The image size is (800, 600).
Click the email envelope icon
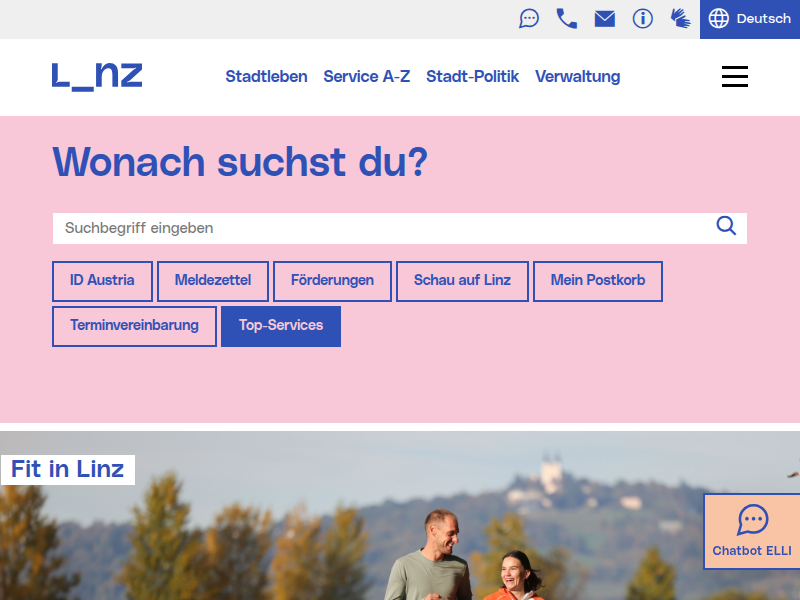[x=605, y=19]
